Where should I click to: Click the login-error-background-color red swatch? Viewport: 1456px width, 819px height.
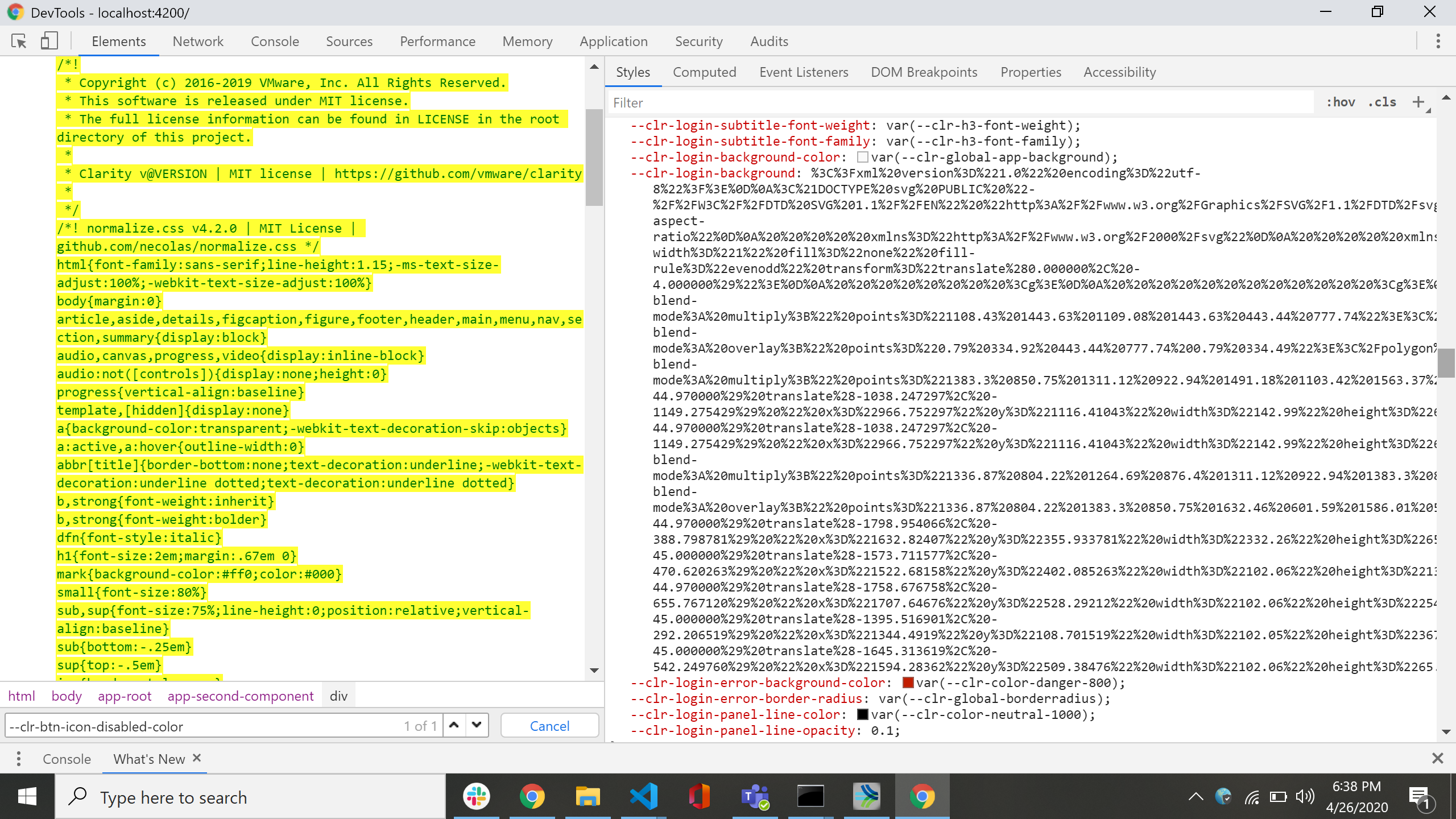(908, 682)
